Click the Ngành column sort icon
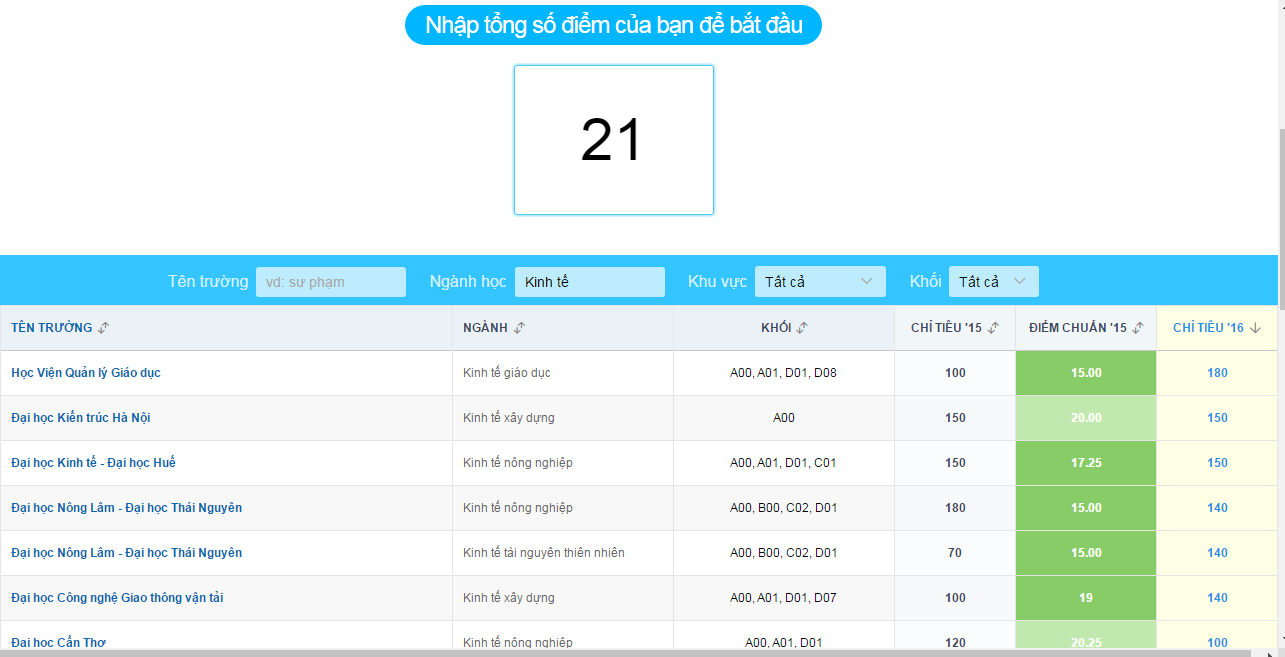The height and width of the screenshot is (657, 1285). coord(519,328)
